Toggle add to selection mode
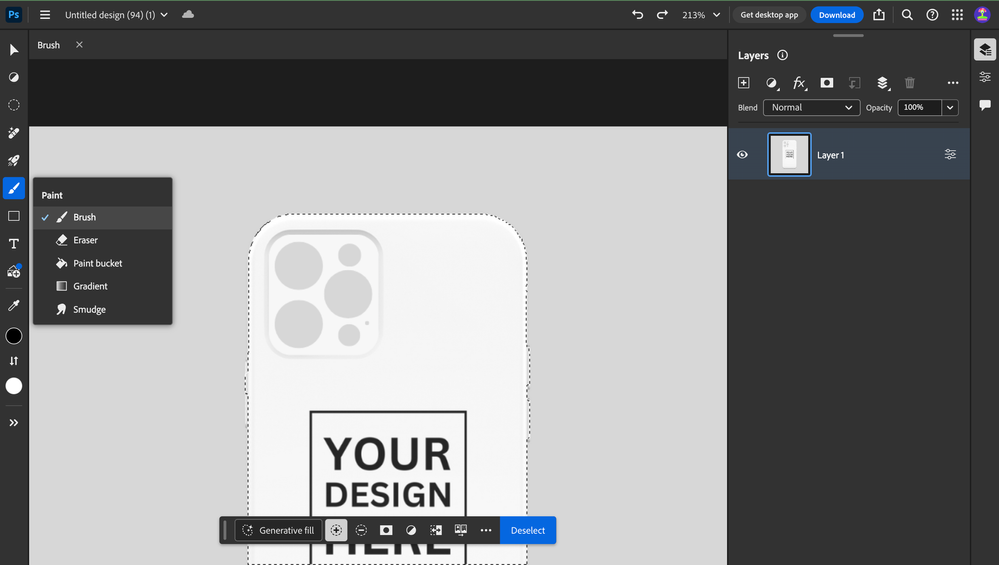999x565 pixels. (x=336, y=530)
